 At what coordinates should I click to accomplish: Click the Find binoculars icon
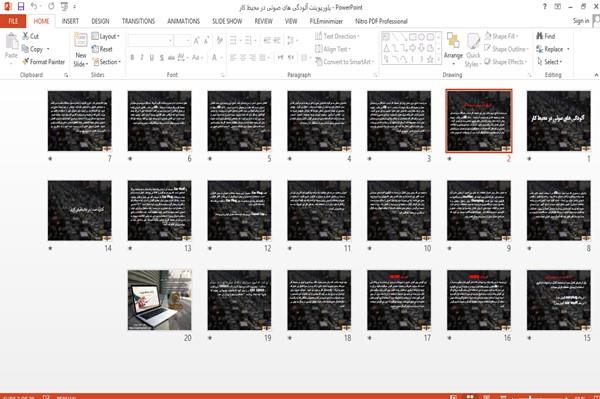[540, 36]
